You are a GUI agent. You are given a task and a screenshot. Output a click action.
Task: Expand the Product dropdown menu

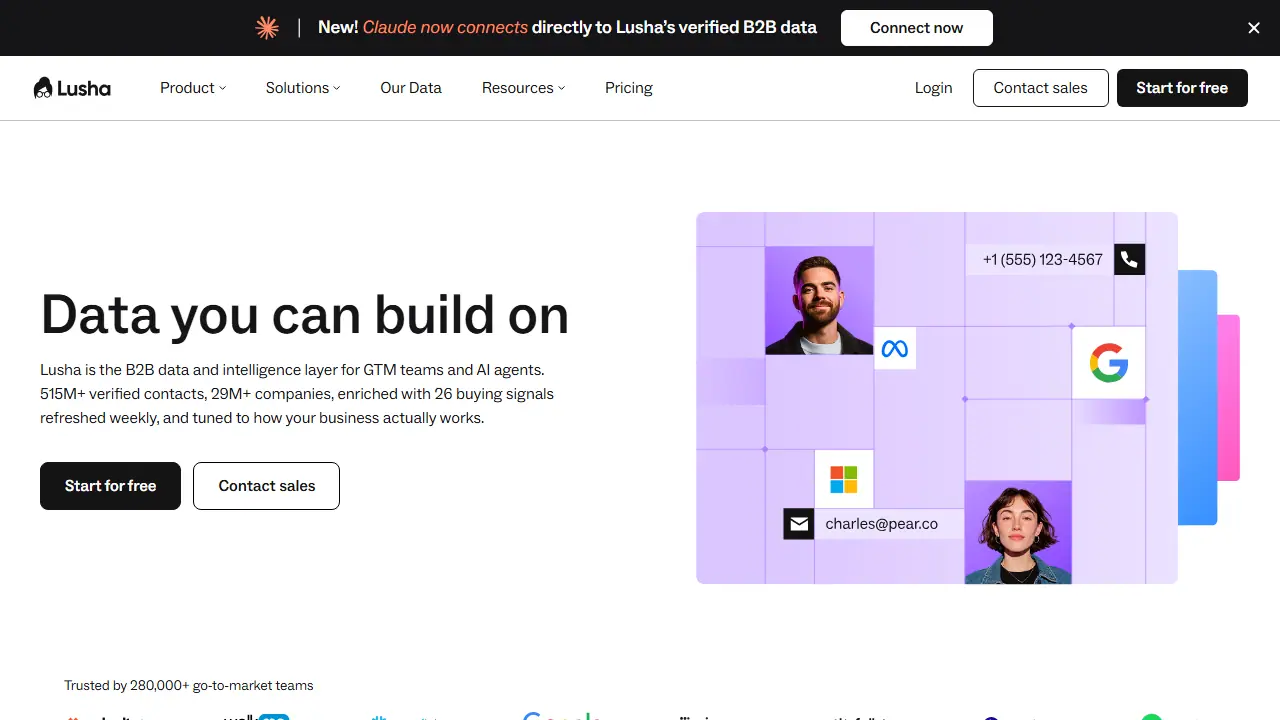[x=193, y=88]
